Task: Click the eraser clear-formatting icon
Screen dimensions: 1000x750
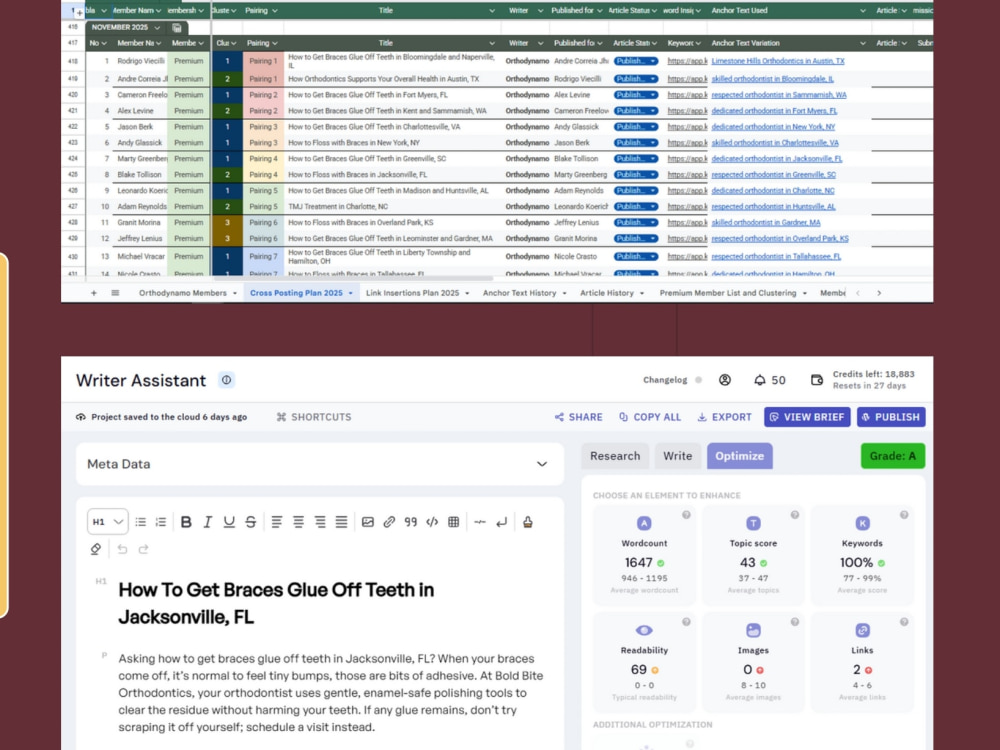Action: (96, 548)
